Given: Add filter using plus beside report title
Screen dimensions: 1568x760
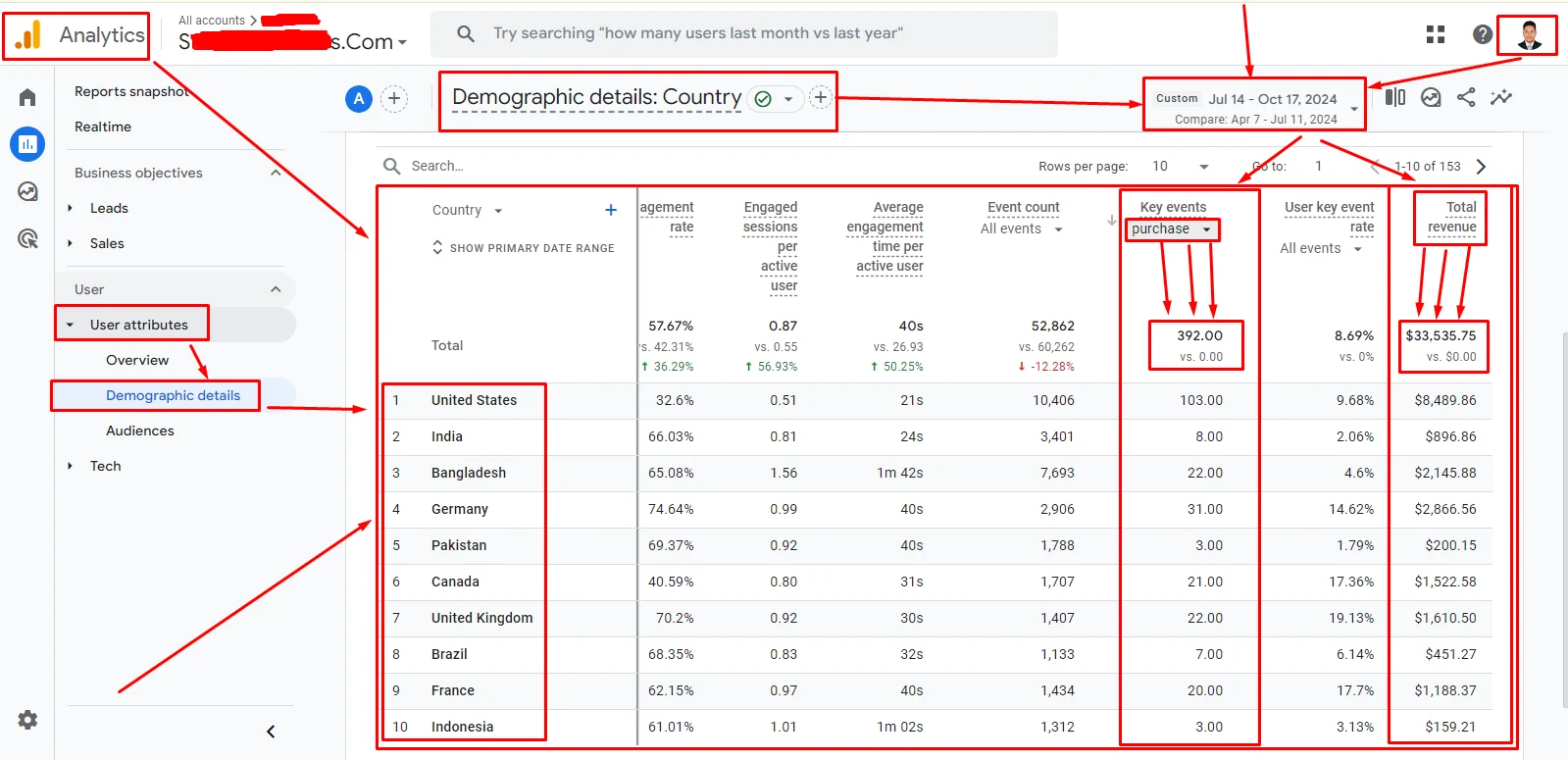Looking at the screenshot, I should pos(821,97).
